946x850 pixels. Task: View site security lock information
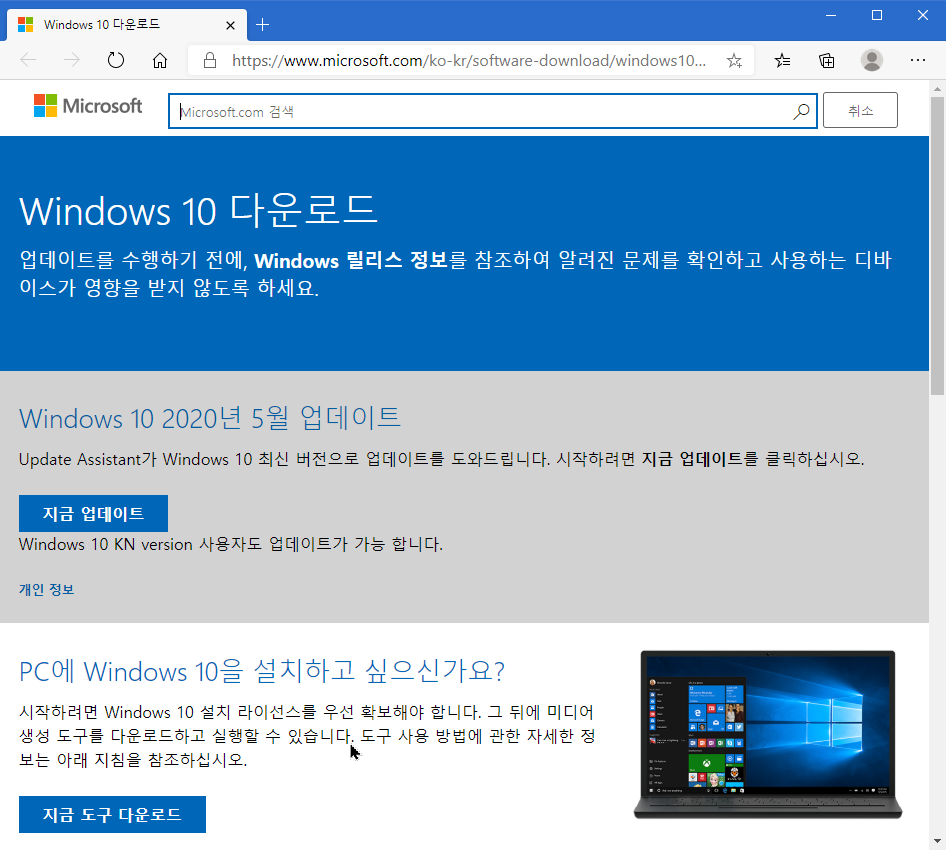[209, 60]
